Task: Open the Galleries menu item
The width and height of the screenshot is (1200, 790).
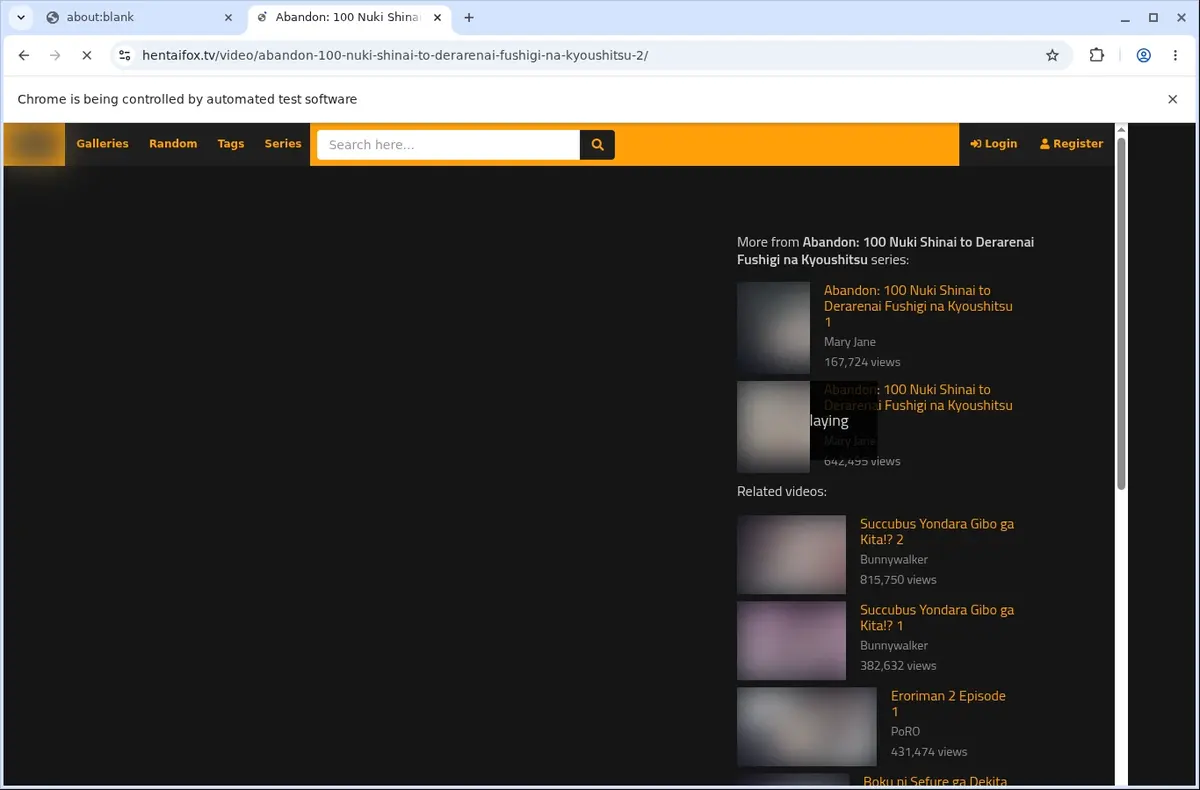Action: point(102,144)
